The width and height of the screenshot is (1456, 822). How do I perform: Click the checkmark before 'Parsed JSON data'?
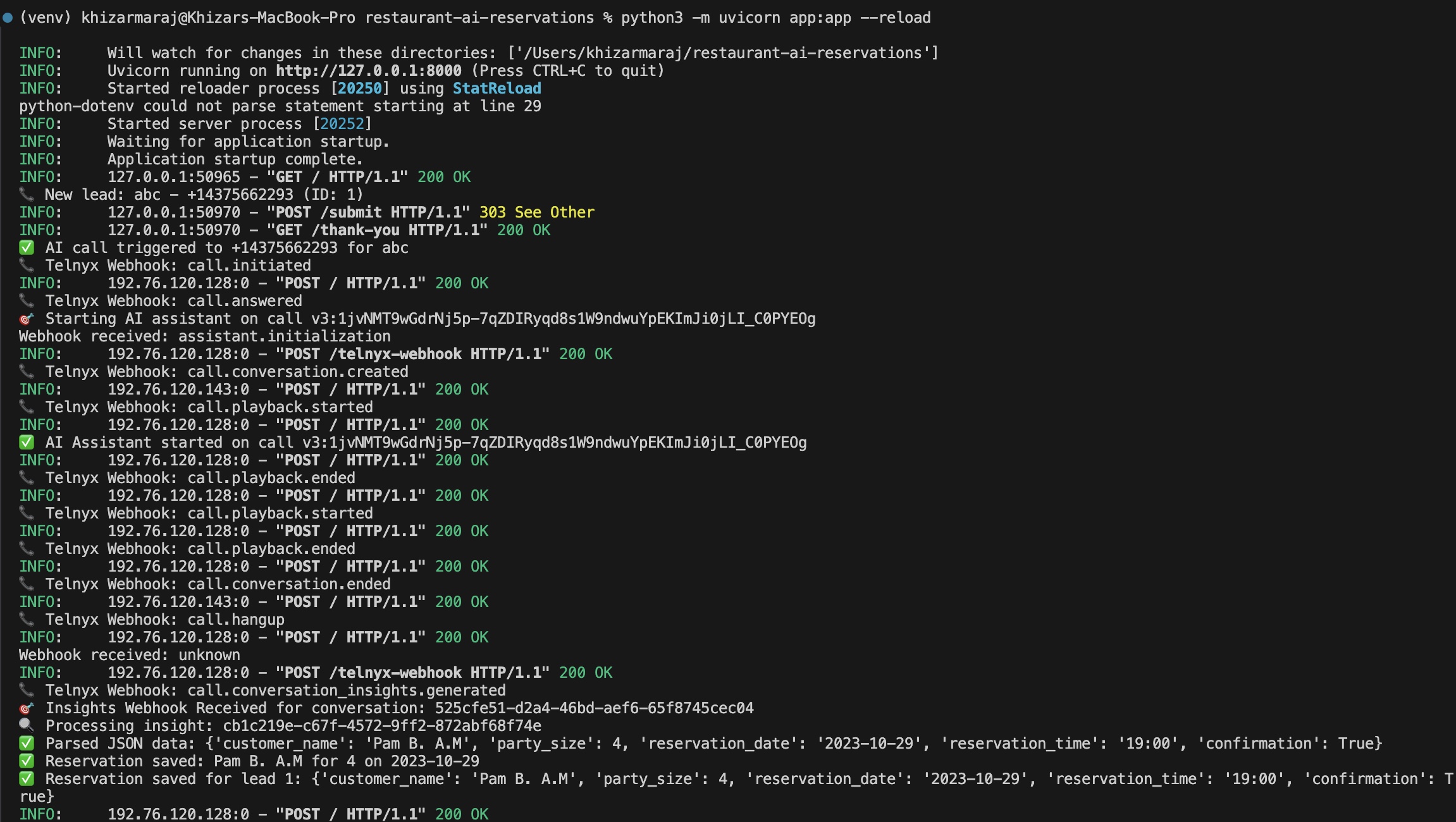[27, 743]
